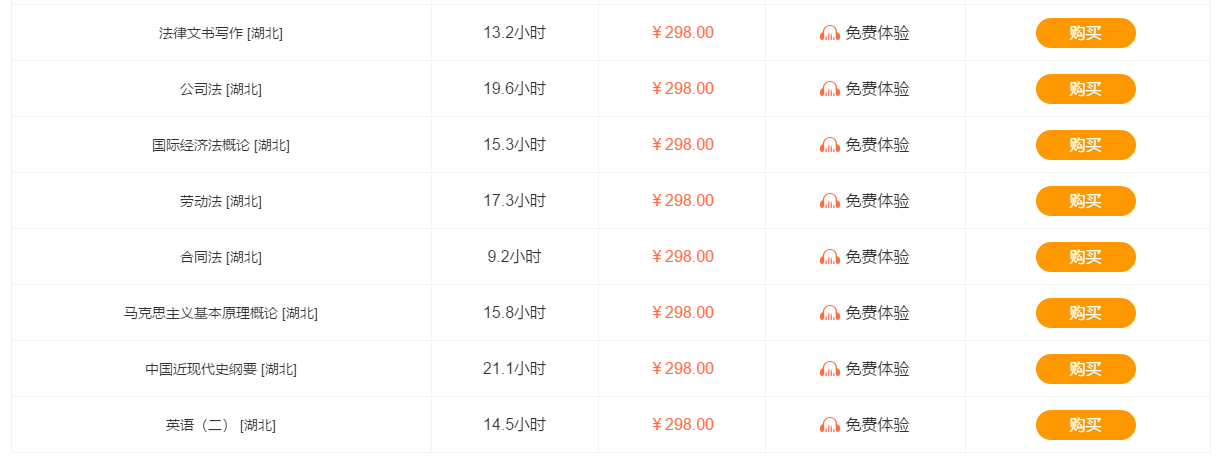Click headphone icon in 劳动法 row

(x=830, y=201)
